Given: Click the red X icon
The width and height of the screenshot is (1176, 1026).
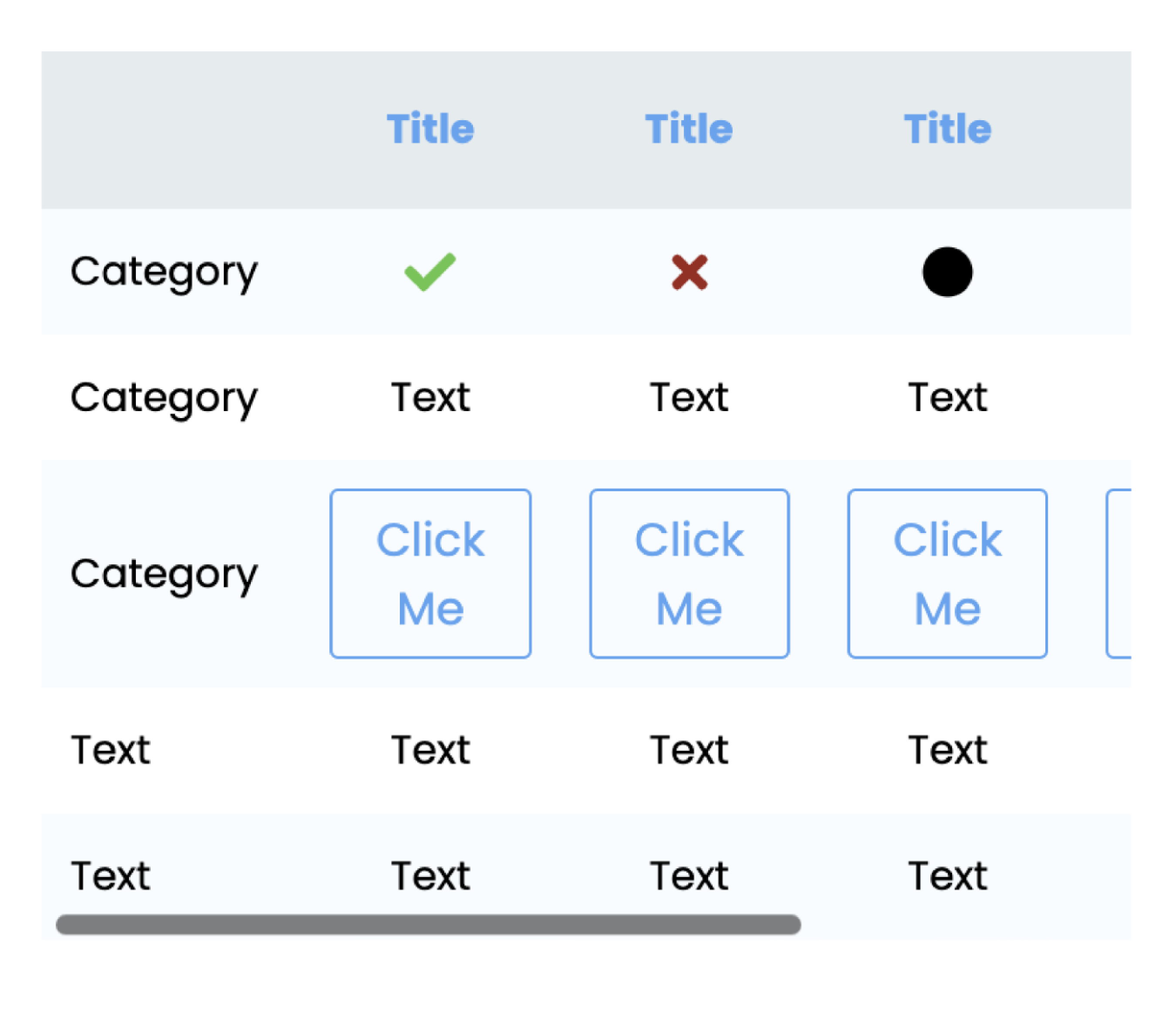Looking at the screenshot, I should (689, 272).
